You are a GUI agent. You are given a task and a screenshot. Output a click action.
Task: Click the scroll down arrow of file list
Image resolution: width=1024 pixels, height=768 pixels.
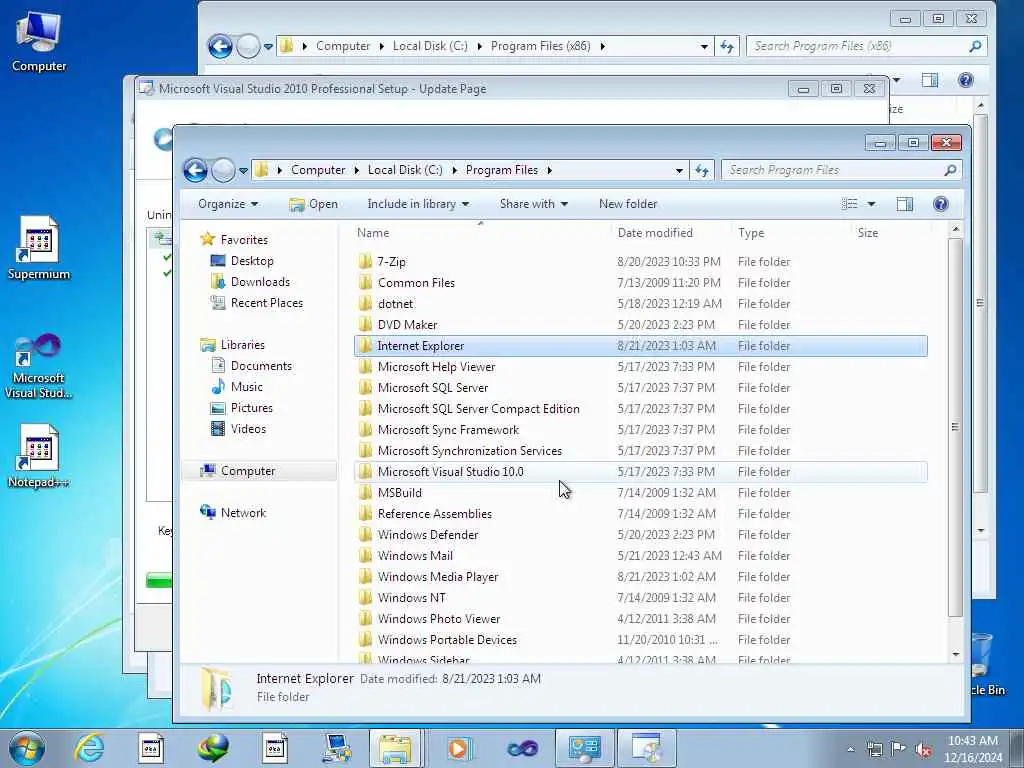point(955,654)
